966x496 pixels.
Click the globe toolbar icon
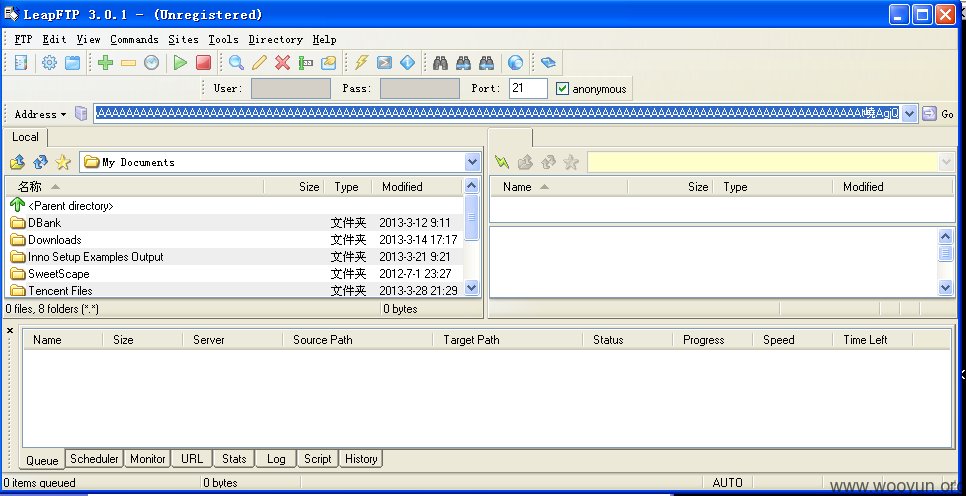coord(516,62)
